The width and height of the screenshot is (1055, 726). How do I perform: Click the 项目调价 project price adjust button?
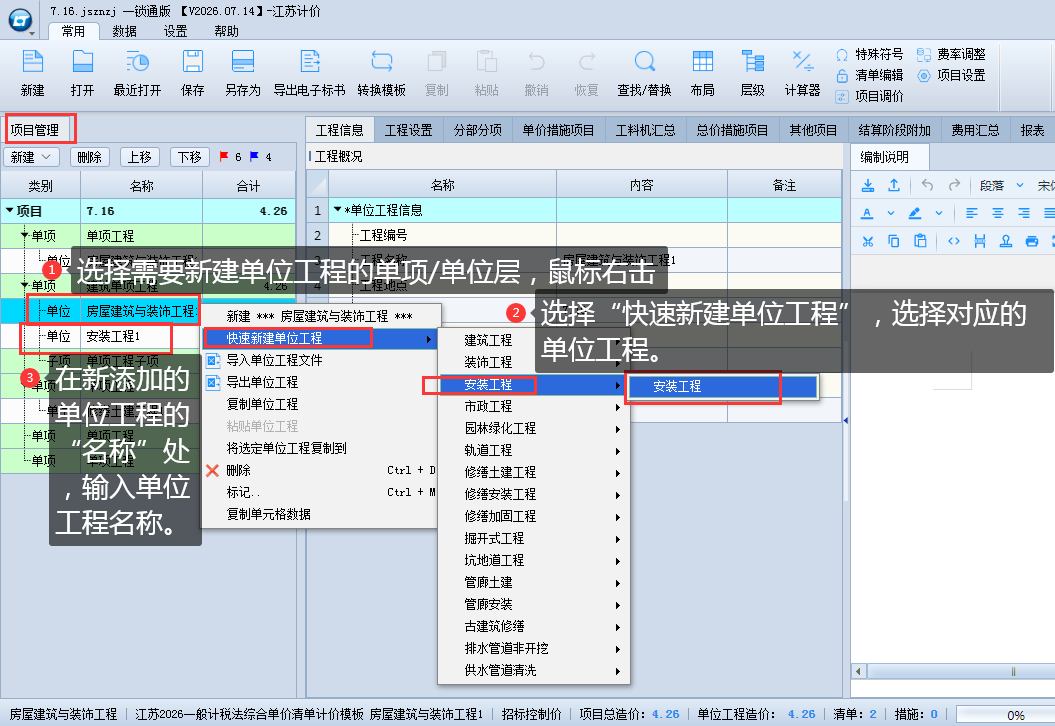coord(869,96)
